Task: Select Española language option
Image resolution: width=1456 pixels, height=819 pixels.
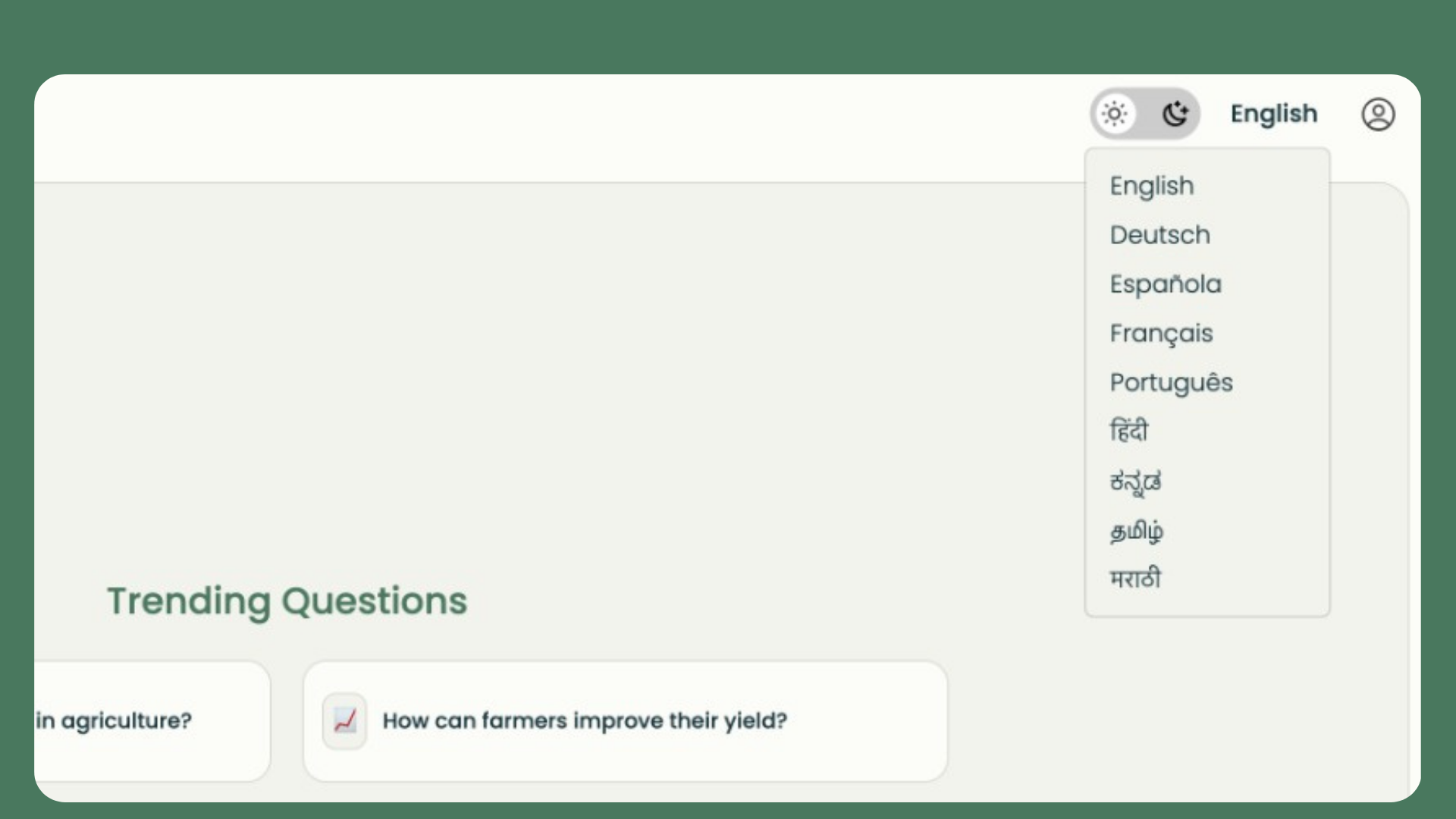Action: point(1166,284)
